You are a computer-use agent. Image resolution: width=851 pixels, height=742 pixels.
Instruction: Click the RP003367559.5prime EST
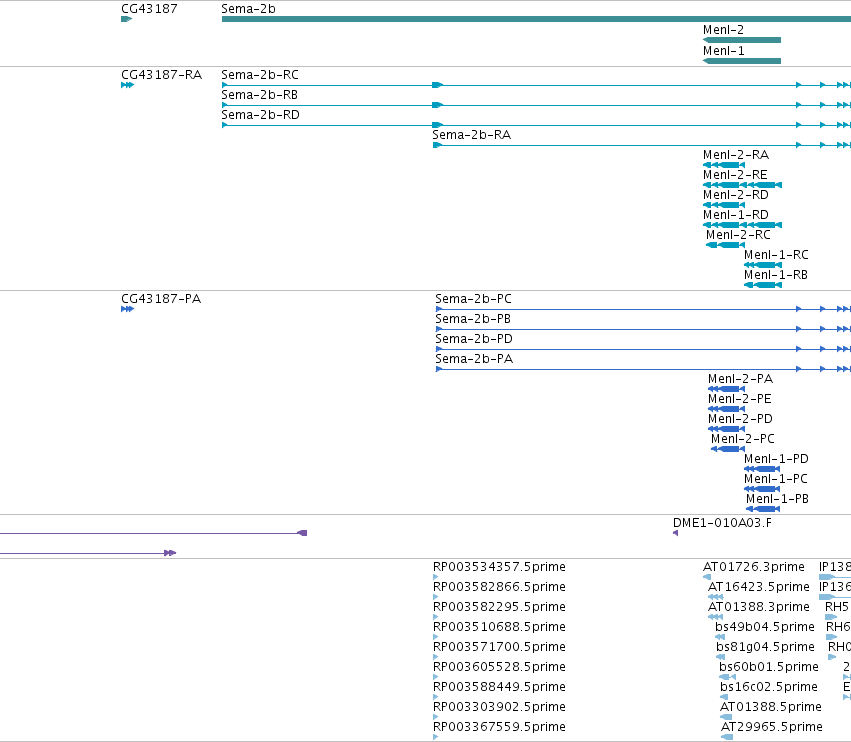(436, 737)
